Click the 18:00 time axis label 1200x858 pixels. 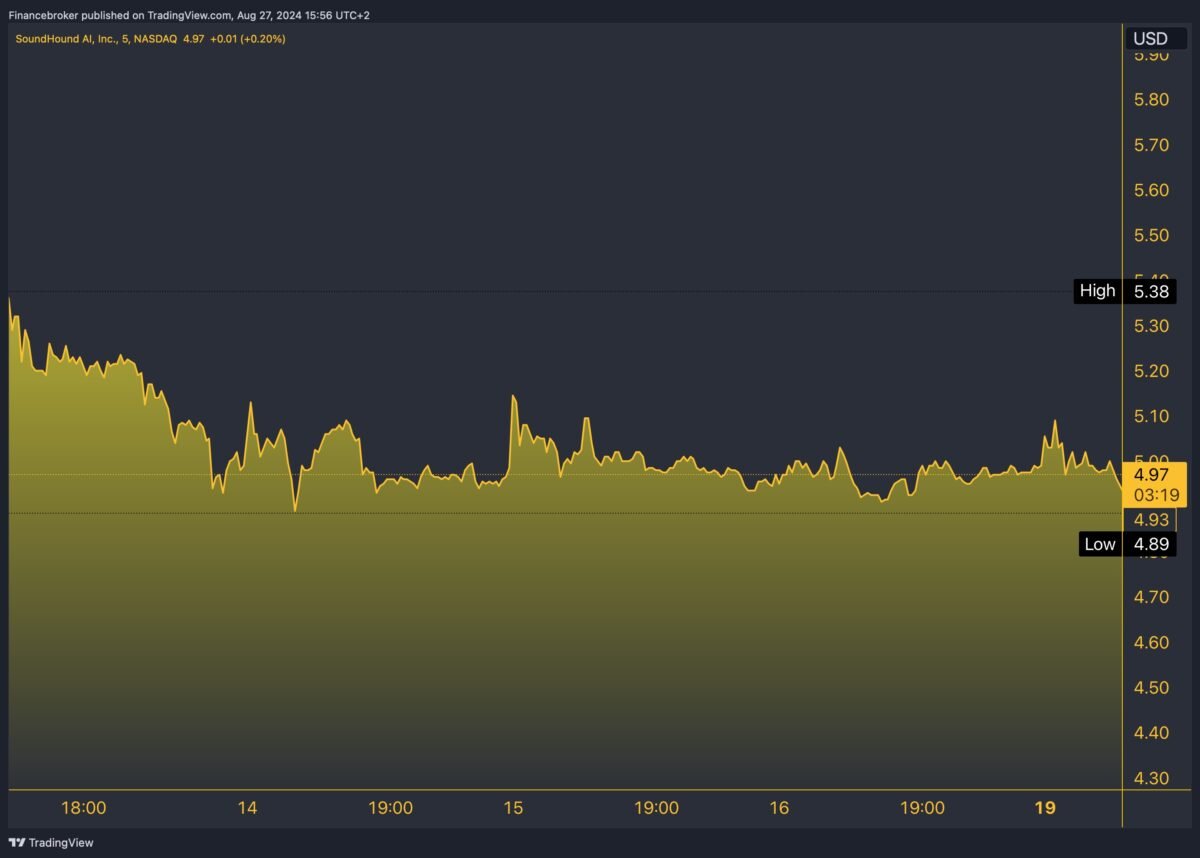coord(84,808)
